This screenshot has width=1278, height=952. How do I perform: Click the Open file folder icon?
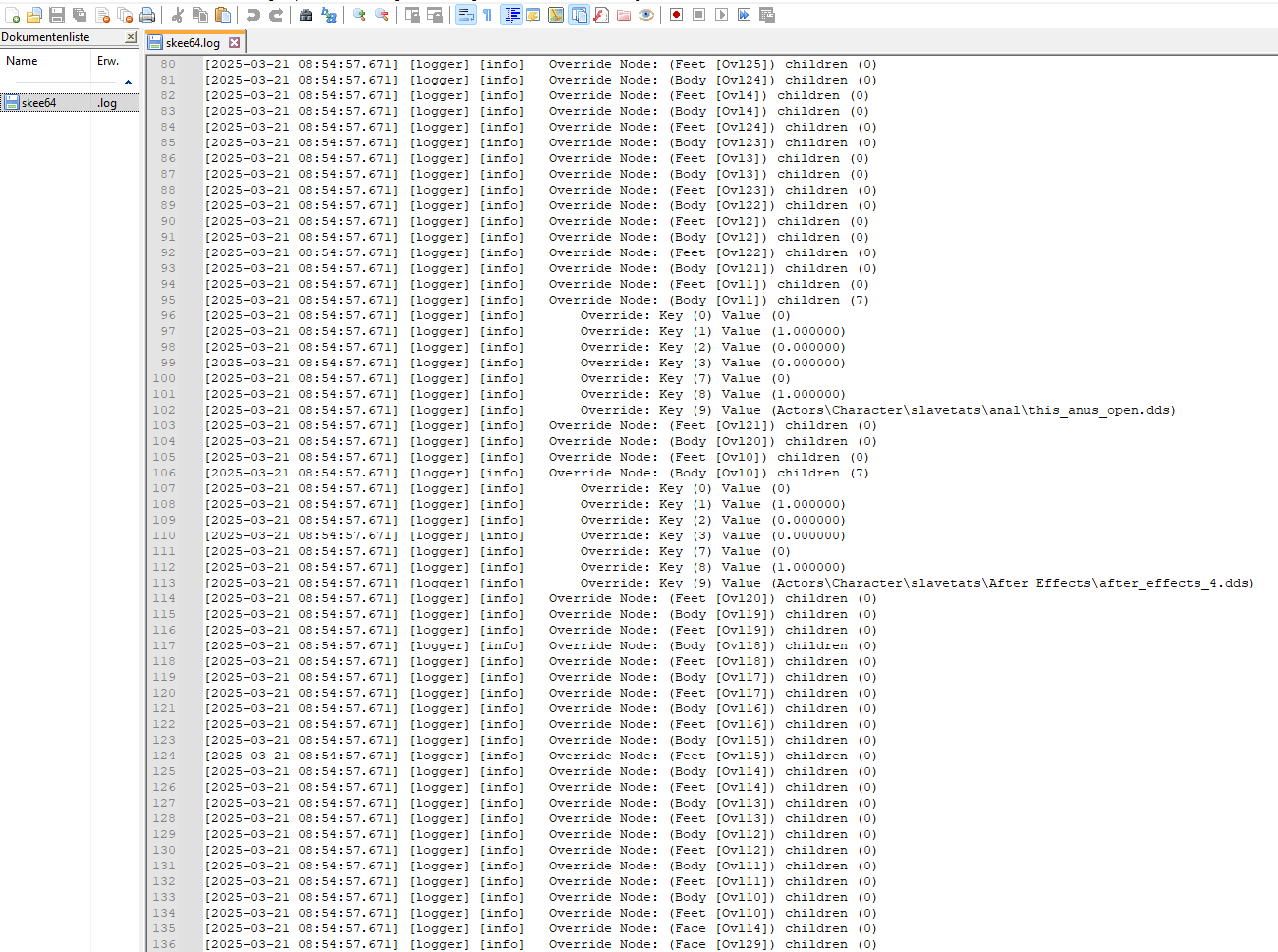coord(34,15)
